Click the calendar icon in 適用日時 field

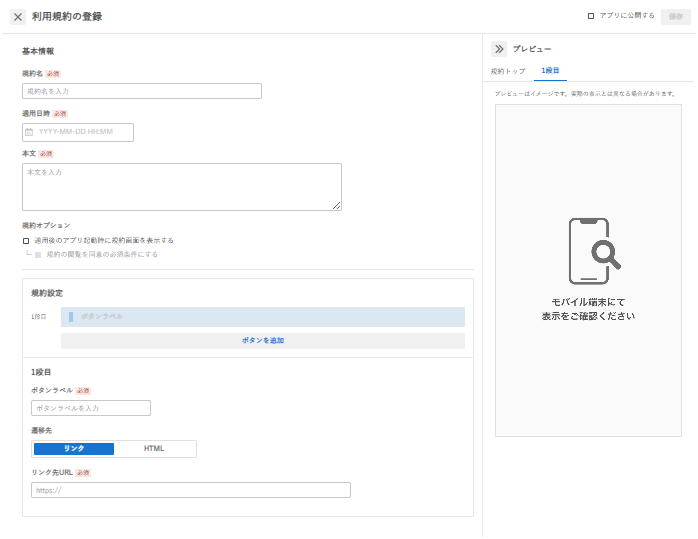tap(29, 132)
